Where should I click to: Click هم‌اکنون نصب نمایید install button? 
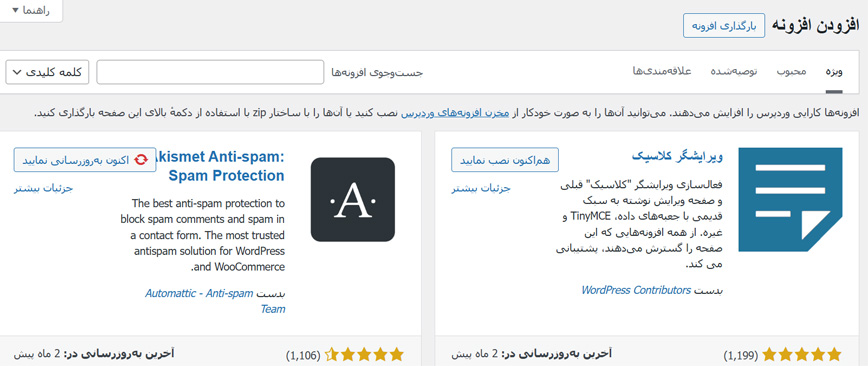pos(505,160)
